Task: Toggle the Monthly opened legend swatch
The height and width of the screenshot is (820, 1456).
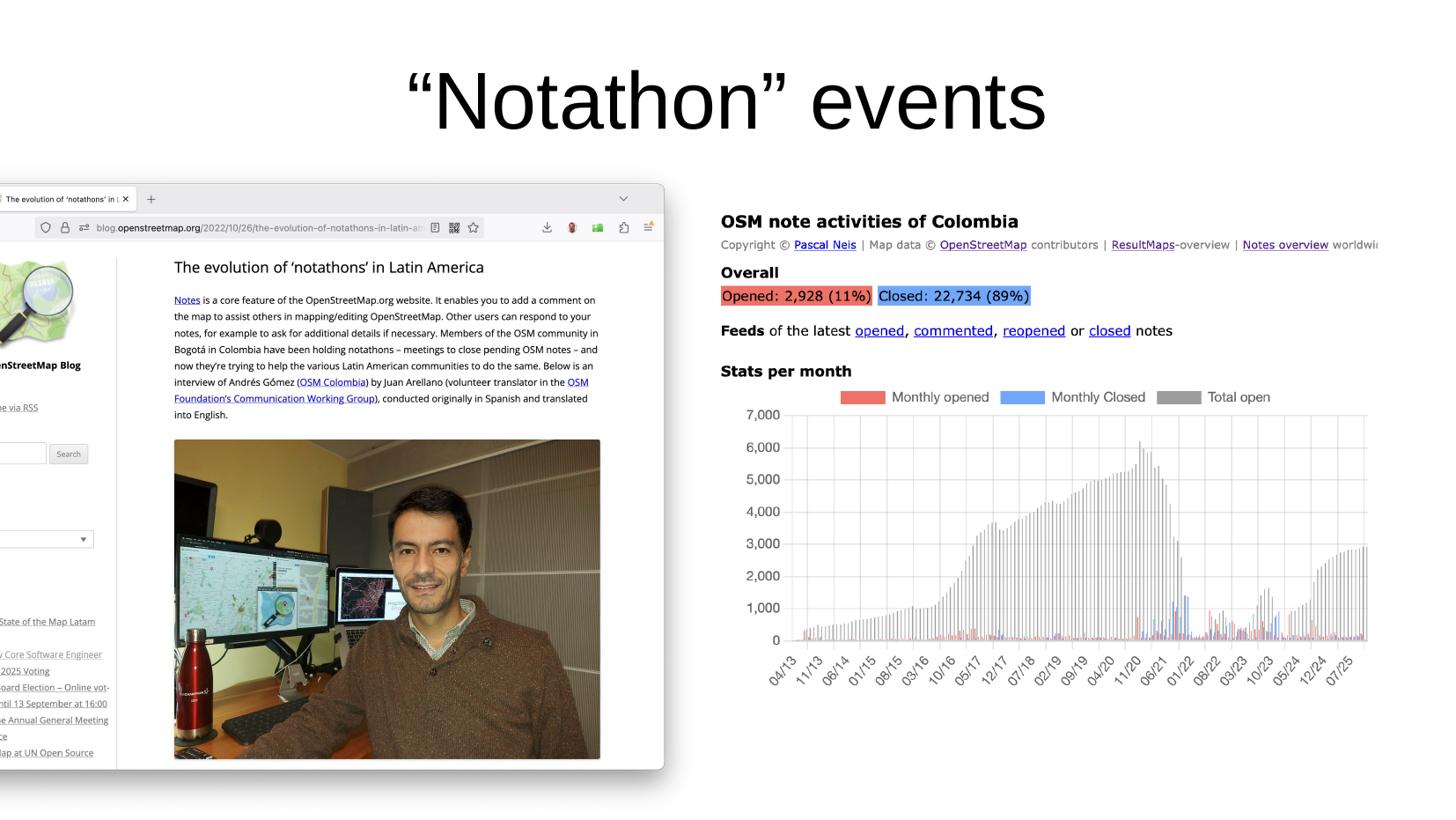Action: (862, 397)
